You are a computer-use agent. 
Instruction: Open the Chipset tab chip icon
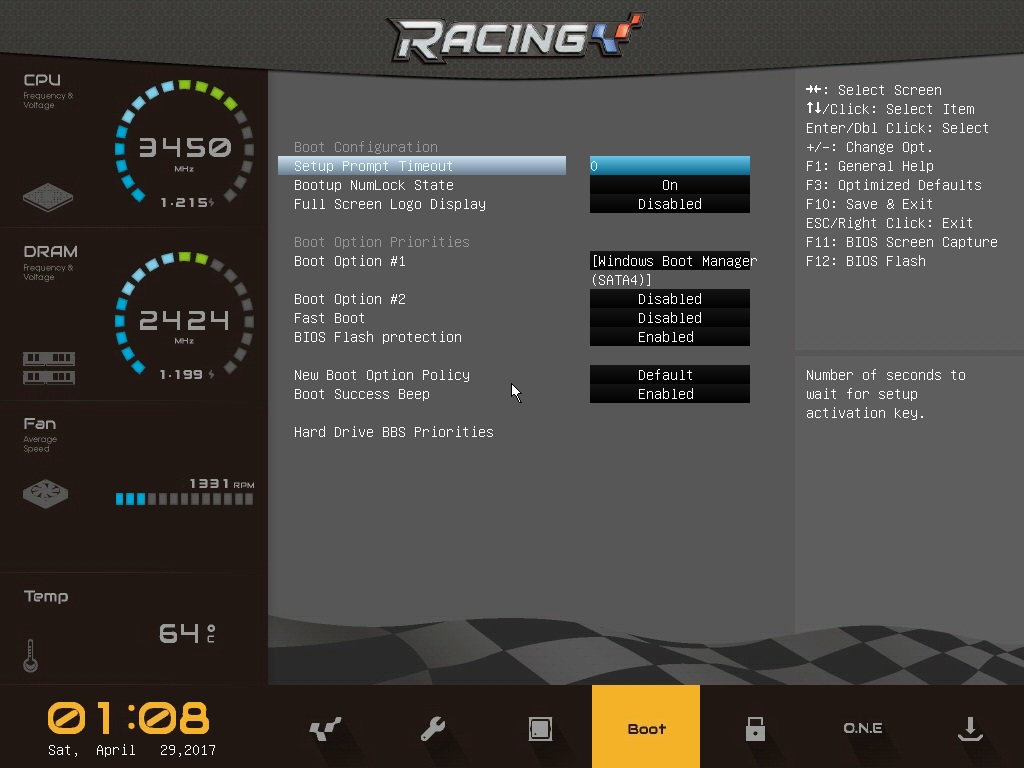(540, 728)
